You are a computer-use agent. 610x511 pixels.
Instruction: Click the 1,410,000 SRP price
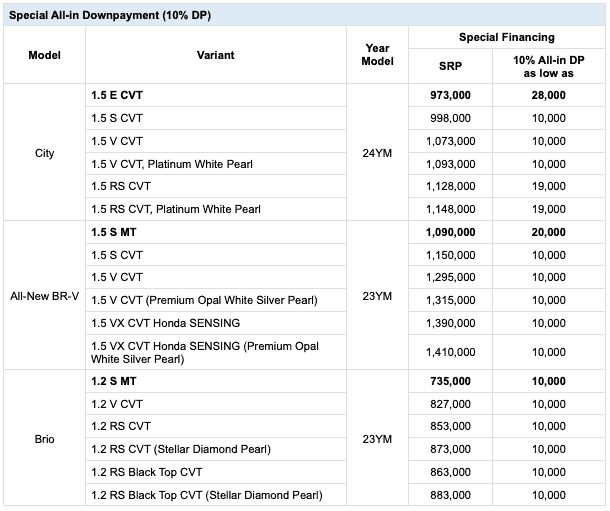pyautogui.click(x=448, y=352)
